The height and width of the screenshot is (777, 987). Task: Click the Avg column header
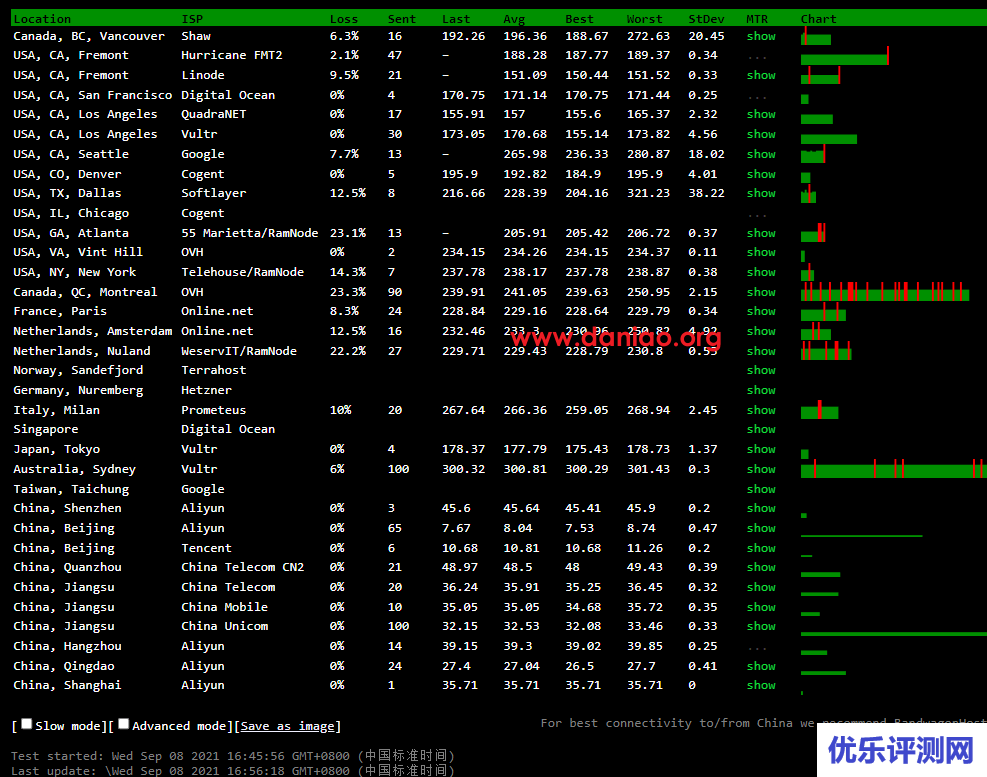(x=514, y=18)
